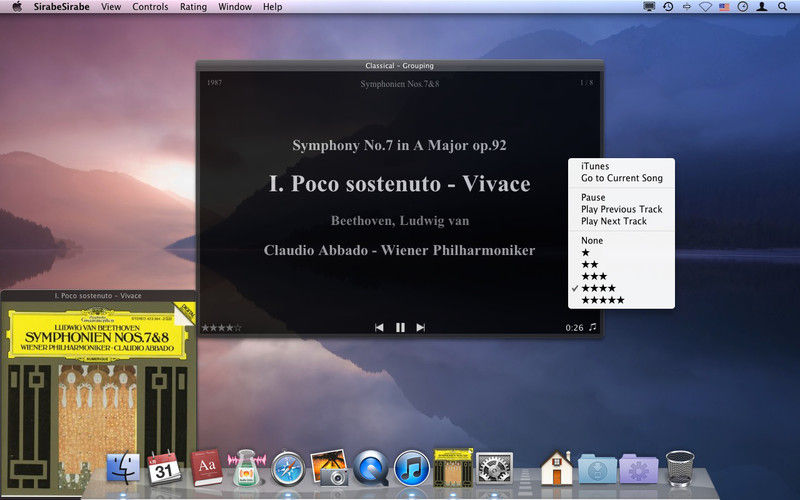Viewport: 800px width, 500px height.
Task: Choose Play Next Track from context menu
Action: [613, 221]
